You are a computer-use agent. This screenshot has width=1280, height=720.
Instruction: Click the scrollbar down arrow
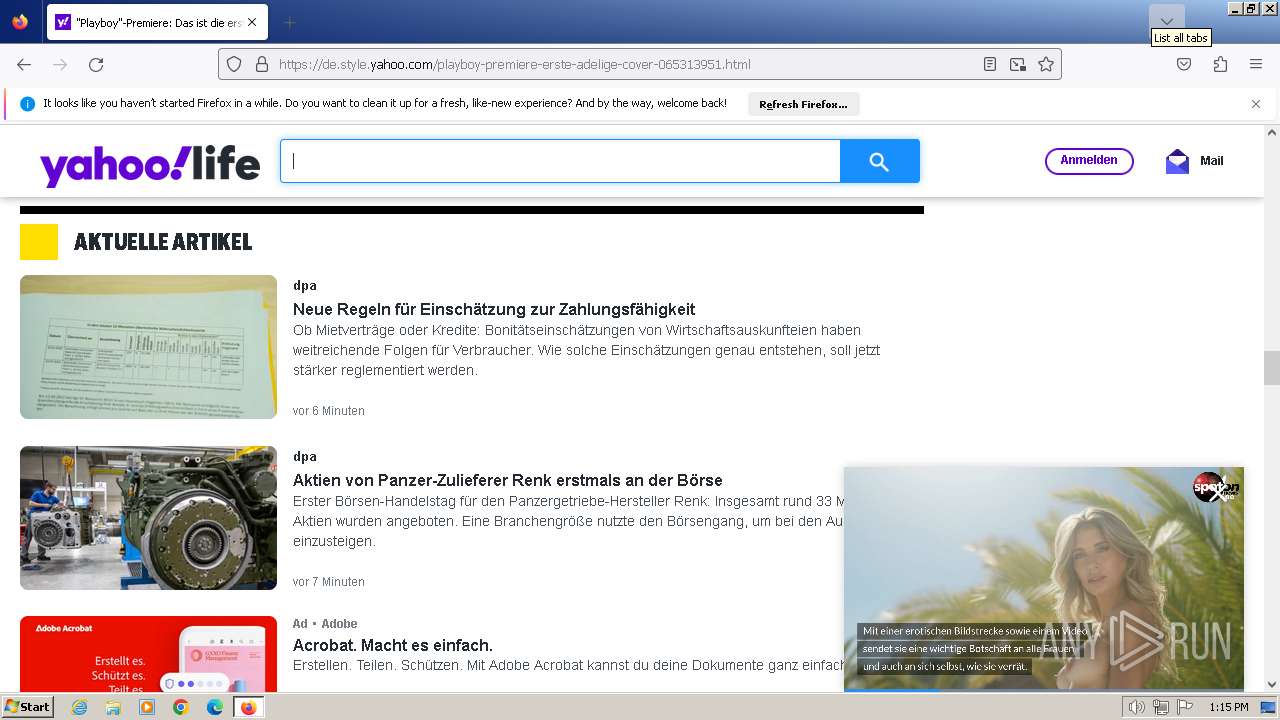[1272, 684]
